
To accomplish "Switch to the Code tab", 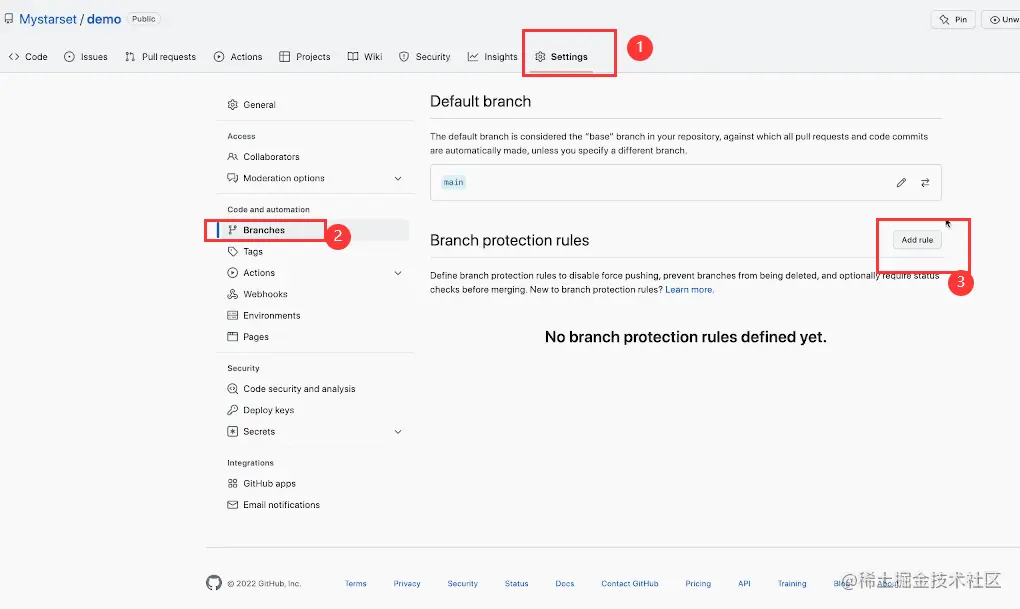I will (28, 57).
